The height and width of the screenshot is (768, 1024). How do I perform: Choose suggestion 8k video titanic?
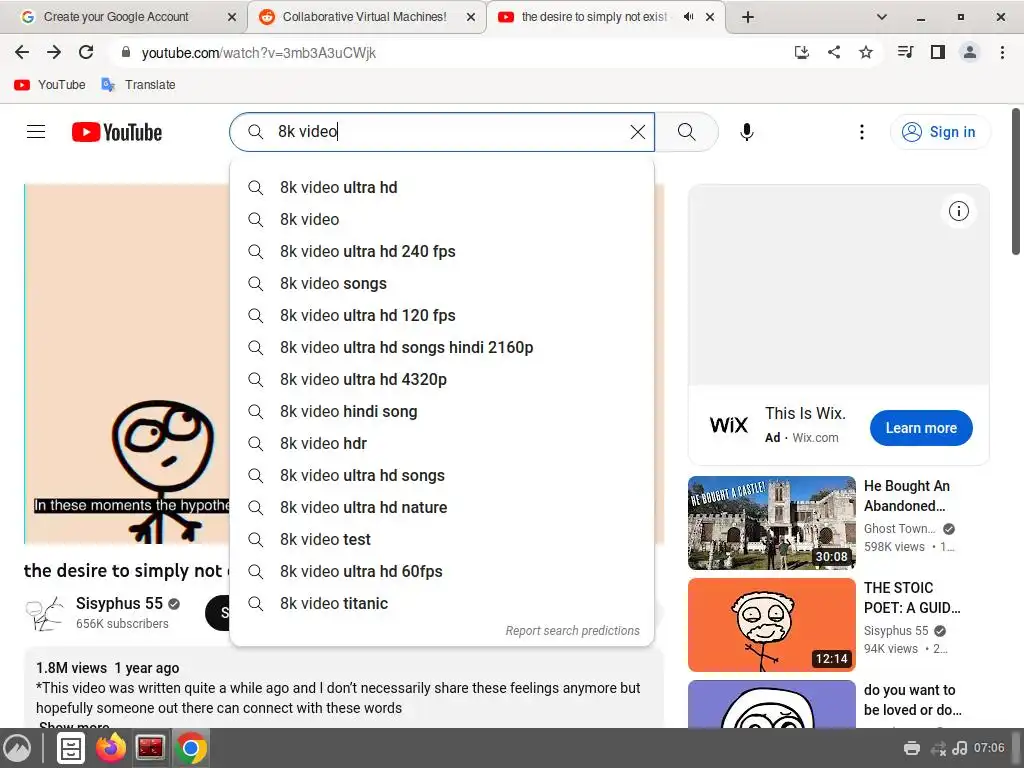pyautogui.click(x=442, y=603)
